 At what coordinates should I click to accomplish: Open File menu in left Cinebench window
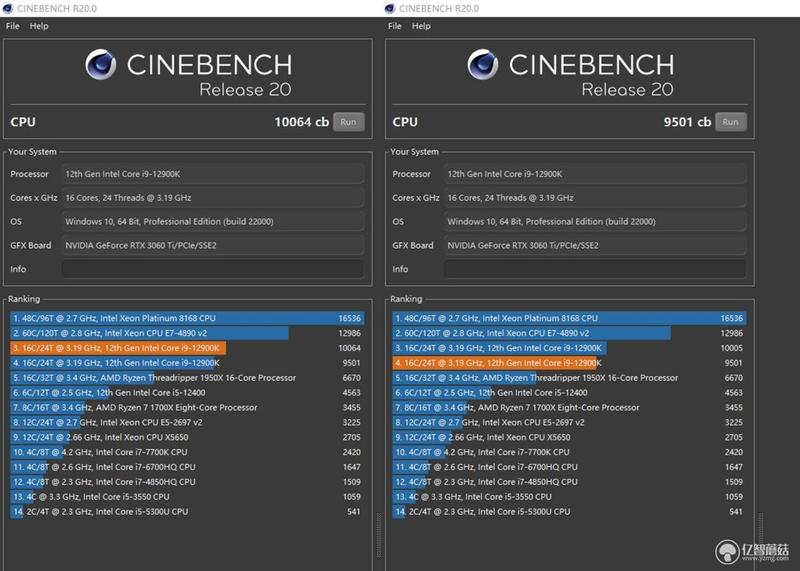point(13,26)
